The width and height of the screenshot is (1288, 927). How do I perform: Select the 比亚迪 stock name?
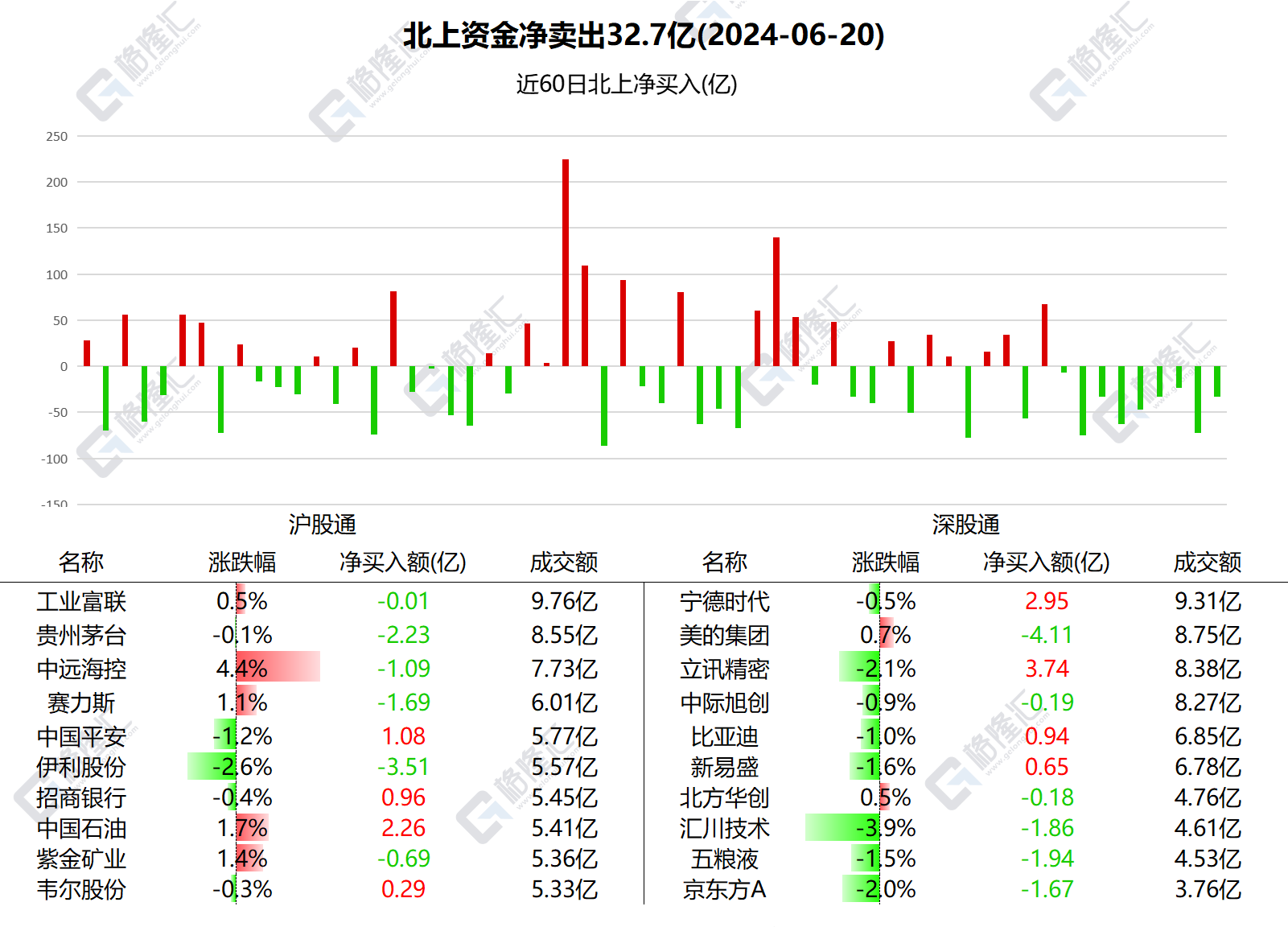click(x=725, y=736)
